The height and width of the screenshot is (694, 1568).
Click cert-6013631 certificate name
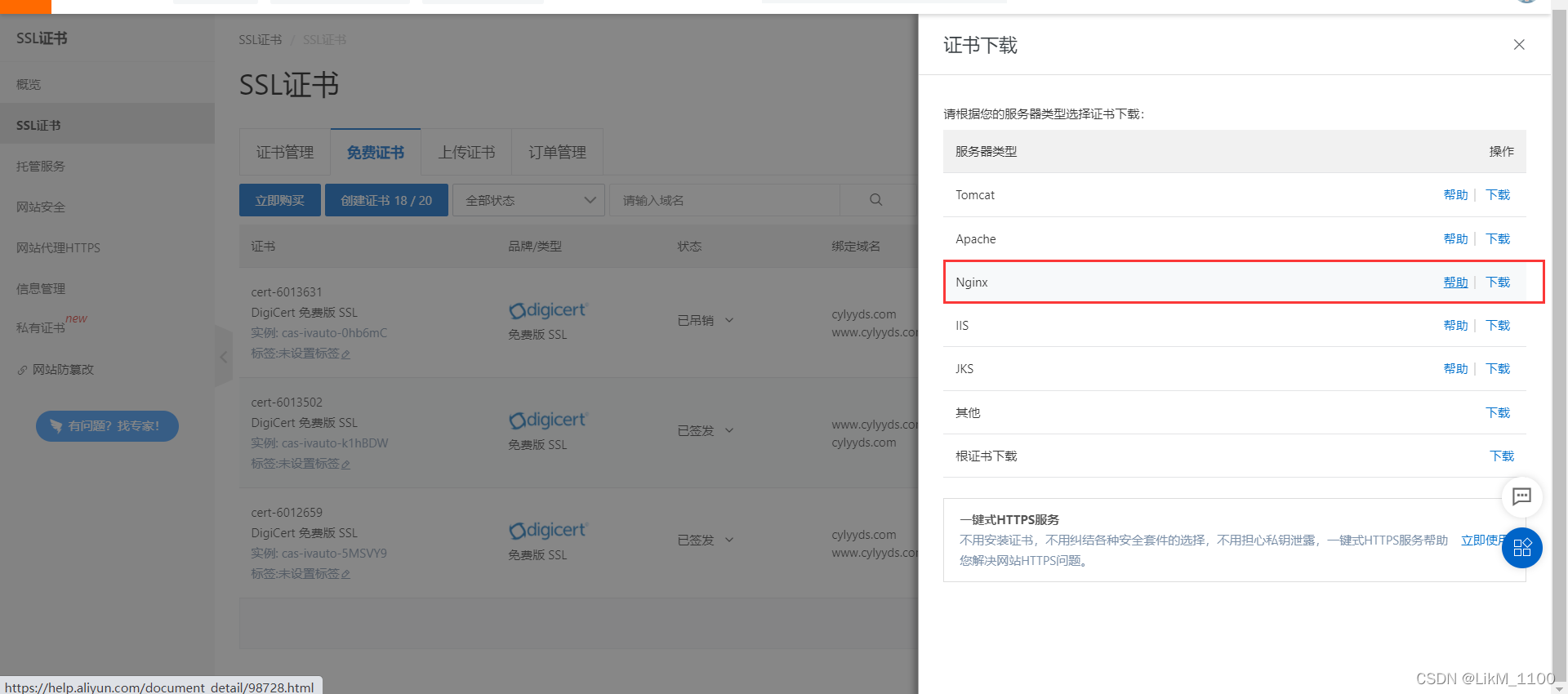[287, 292]
